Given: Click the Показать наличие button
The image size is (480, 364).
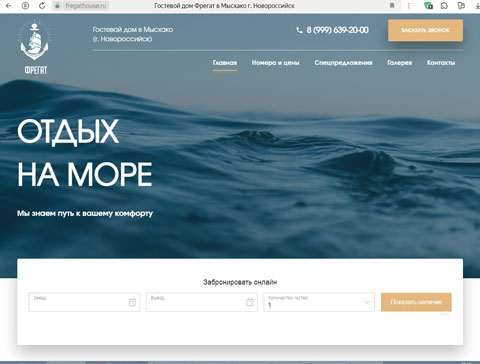Looking at the screenshot, I should tap(416, 302).
